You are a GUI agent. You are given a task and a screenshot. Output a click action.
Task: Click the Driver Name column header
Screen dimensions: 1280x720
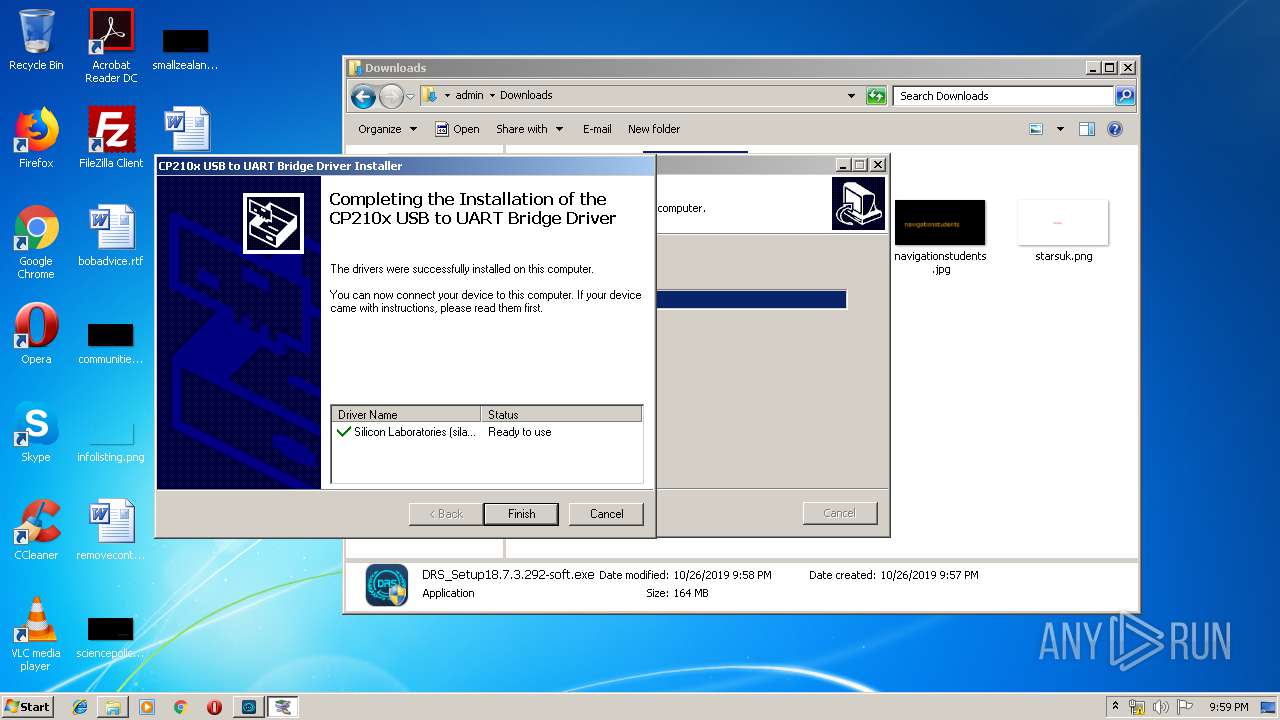click(406, 414)
